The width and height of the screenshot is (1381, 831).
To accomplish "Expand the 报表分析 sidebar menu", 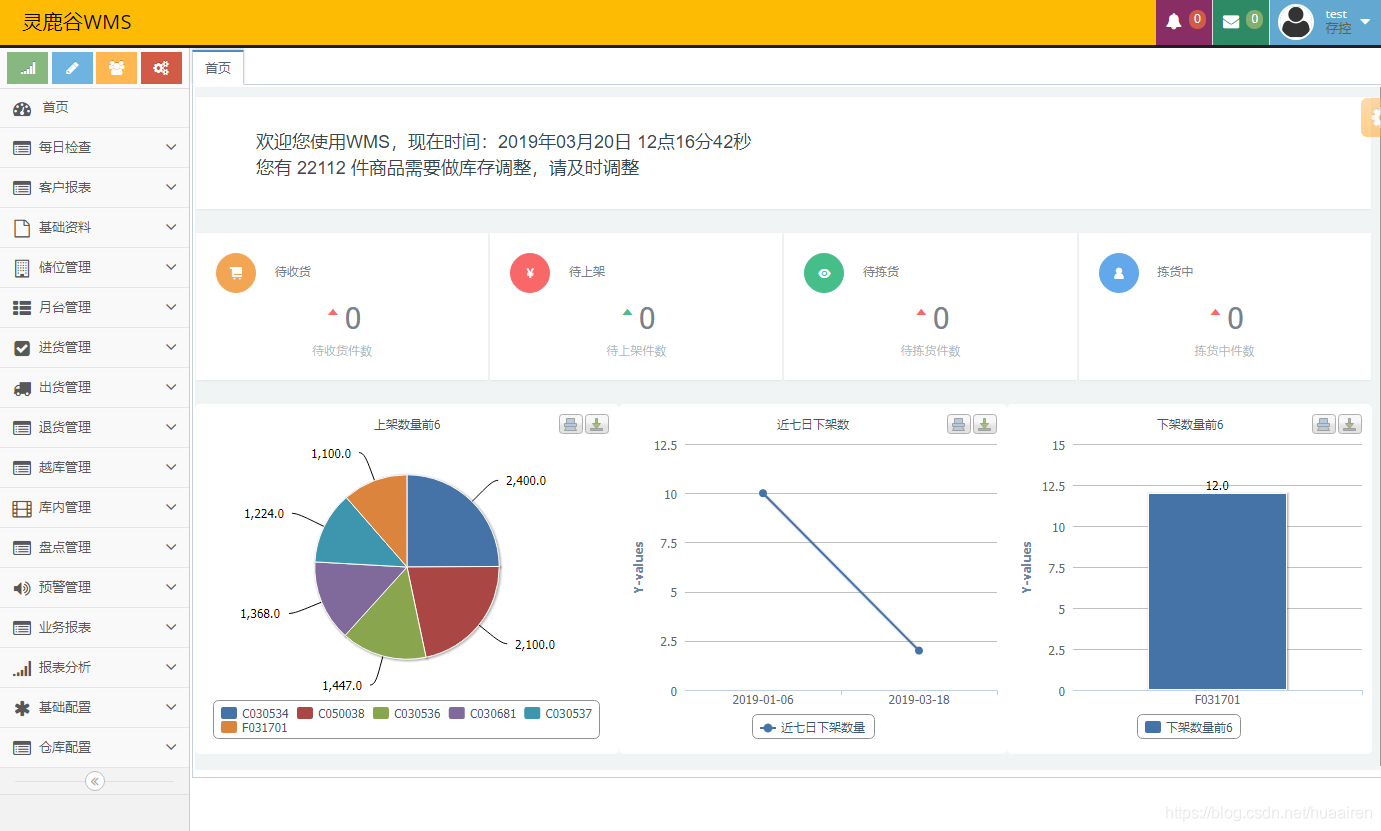I will tap(94, 667).
